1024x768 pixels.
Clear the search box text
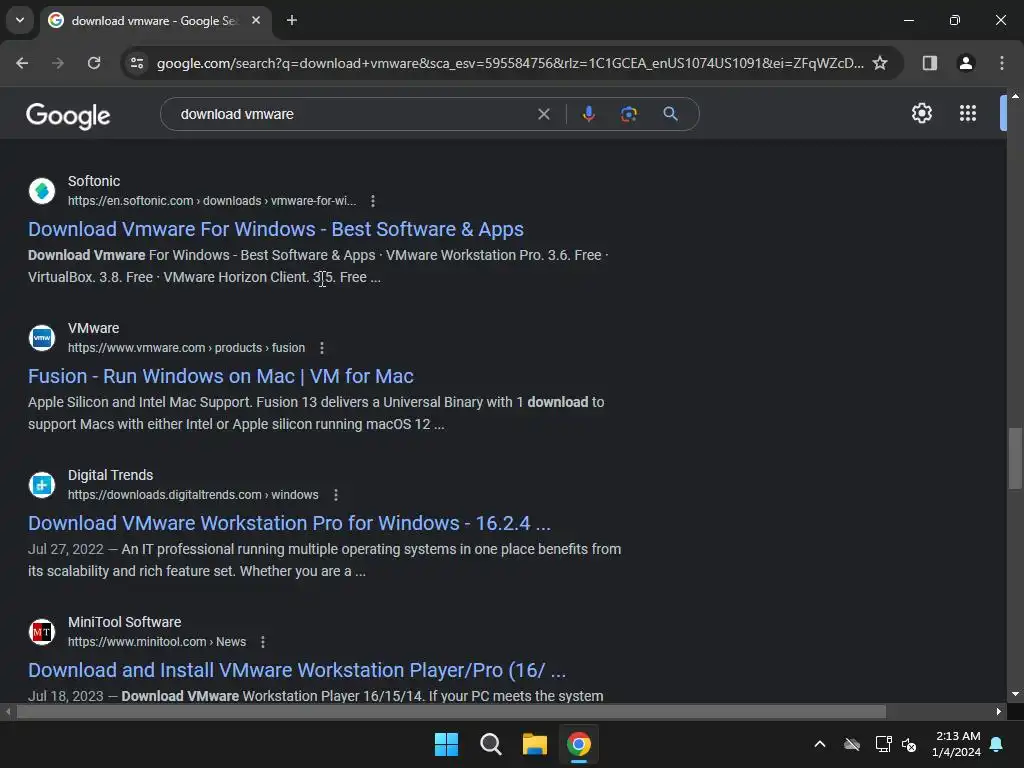[x=543, y=114]
